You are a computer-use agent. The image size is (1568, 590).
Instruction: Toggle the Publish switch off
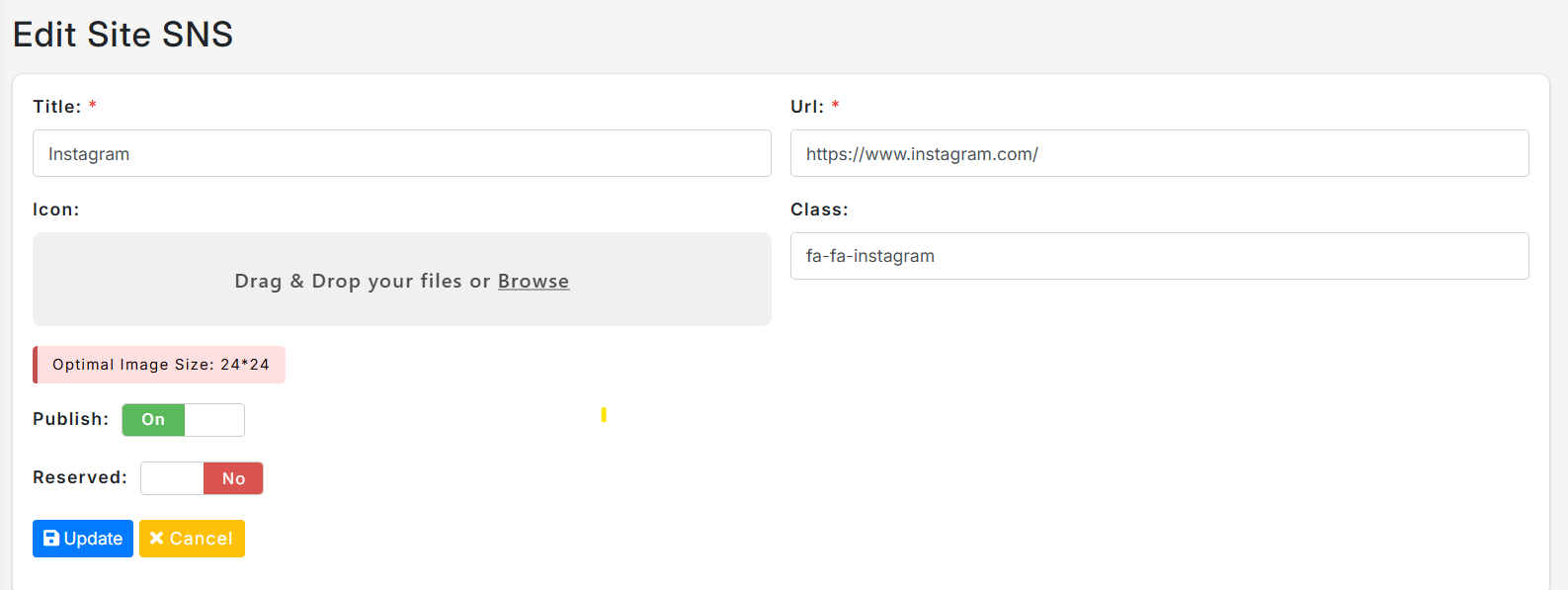[183, 420]
